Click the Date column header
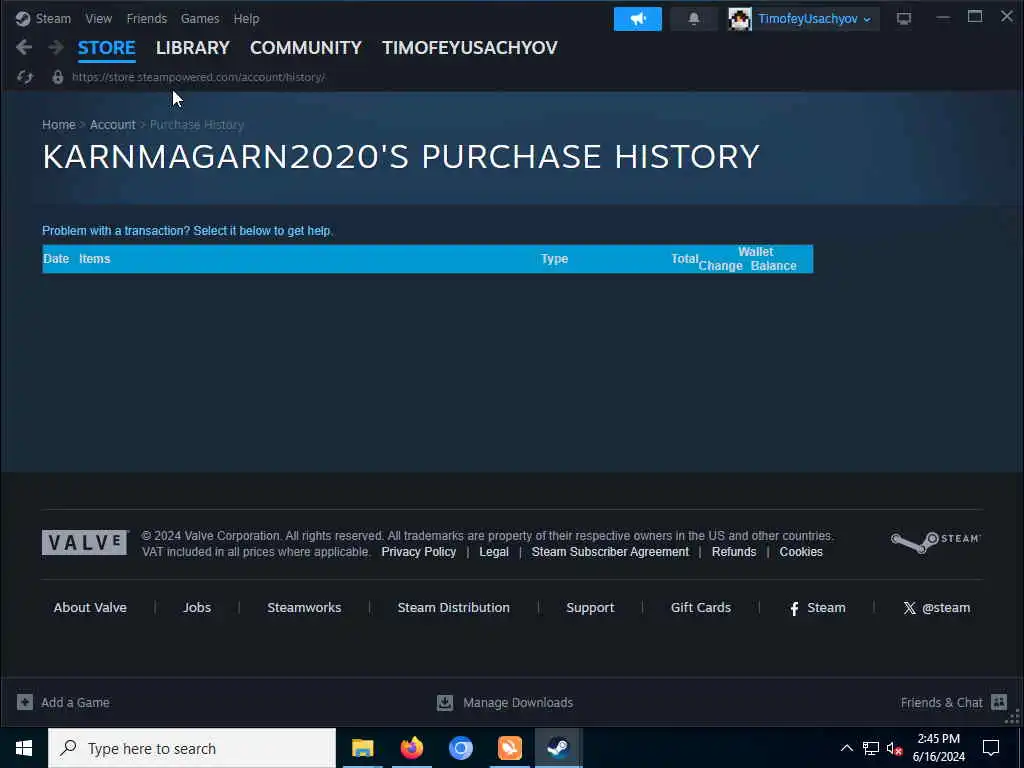 (x=56, y=259)
